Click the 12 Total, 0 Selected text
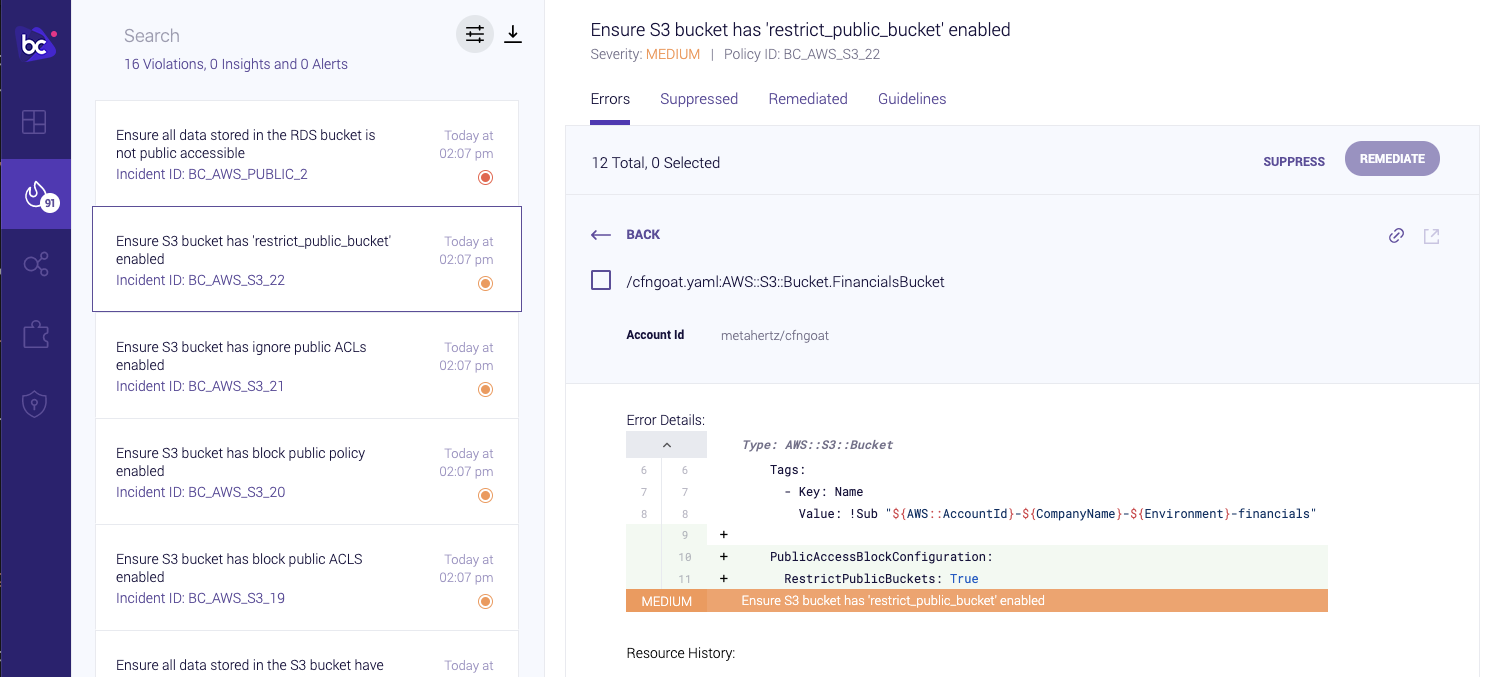Screen dimensions: 1493x677 pos(656,163)
